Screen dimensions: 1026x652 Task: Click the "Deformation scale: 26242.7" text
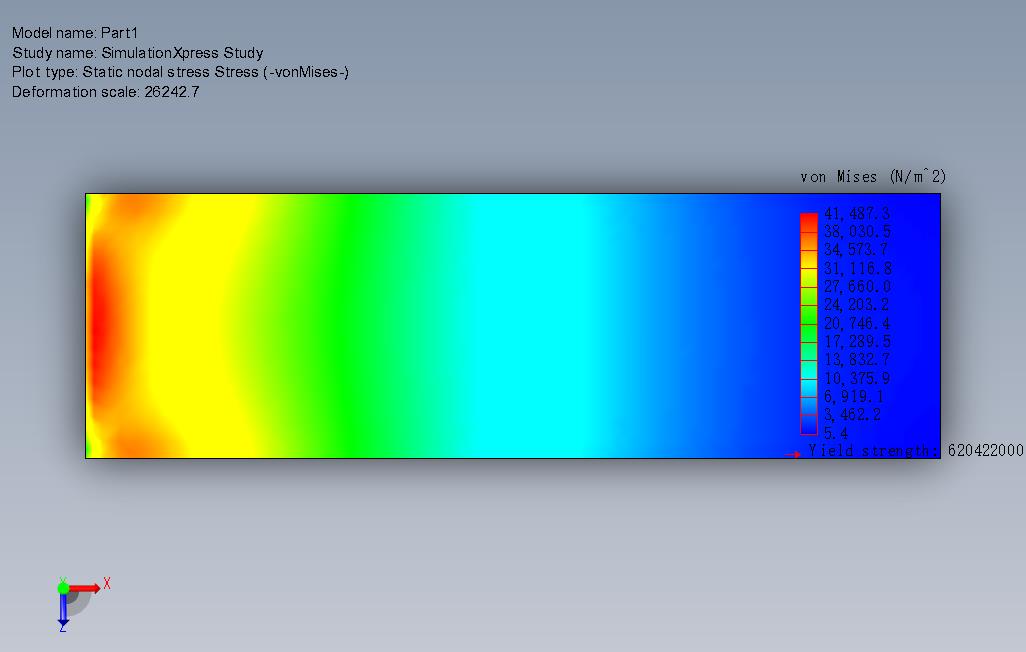pos(105,92)
